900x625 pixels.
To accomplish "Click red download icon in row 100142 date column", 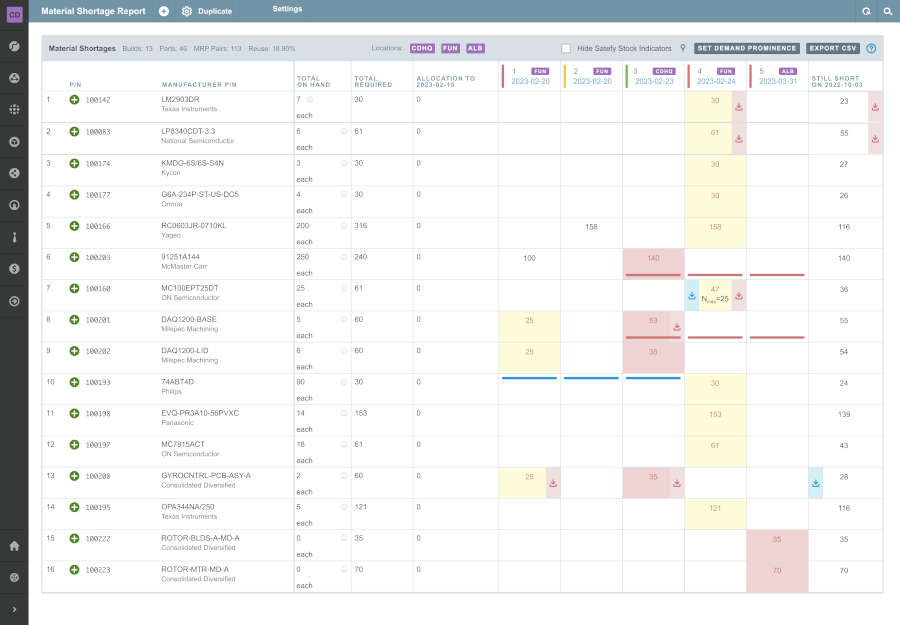I will tap(739, 107).
